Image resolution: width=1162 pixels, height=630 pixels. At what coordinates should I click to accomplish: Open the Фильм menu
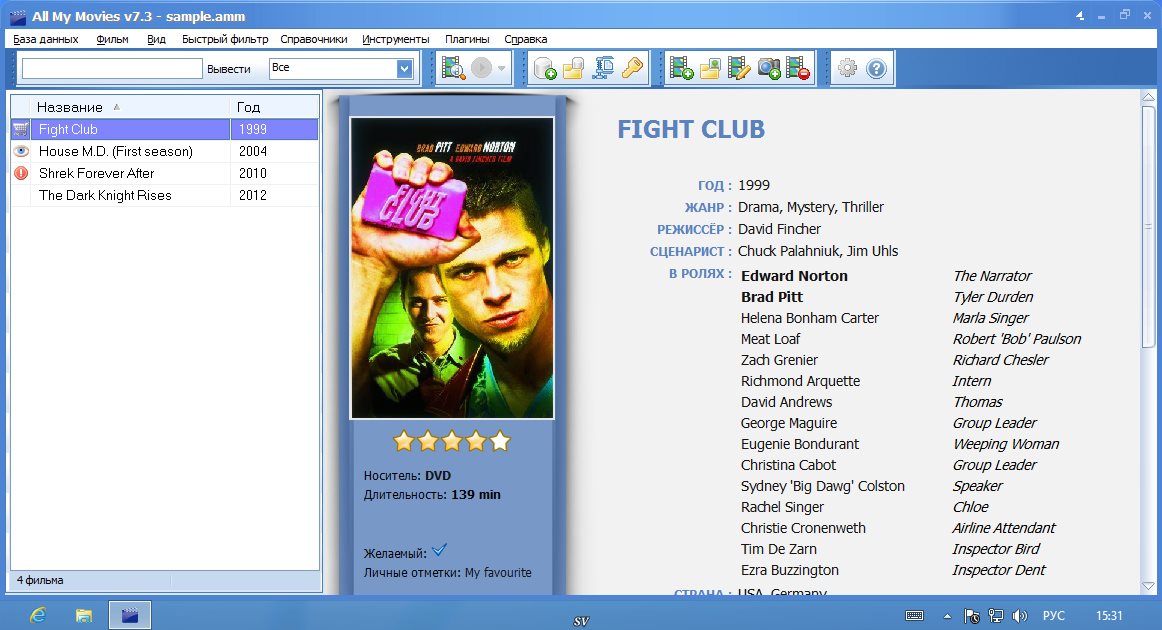coord(113,39)
